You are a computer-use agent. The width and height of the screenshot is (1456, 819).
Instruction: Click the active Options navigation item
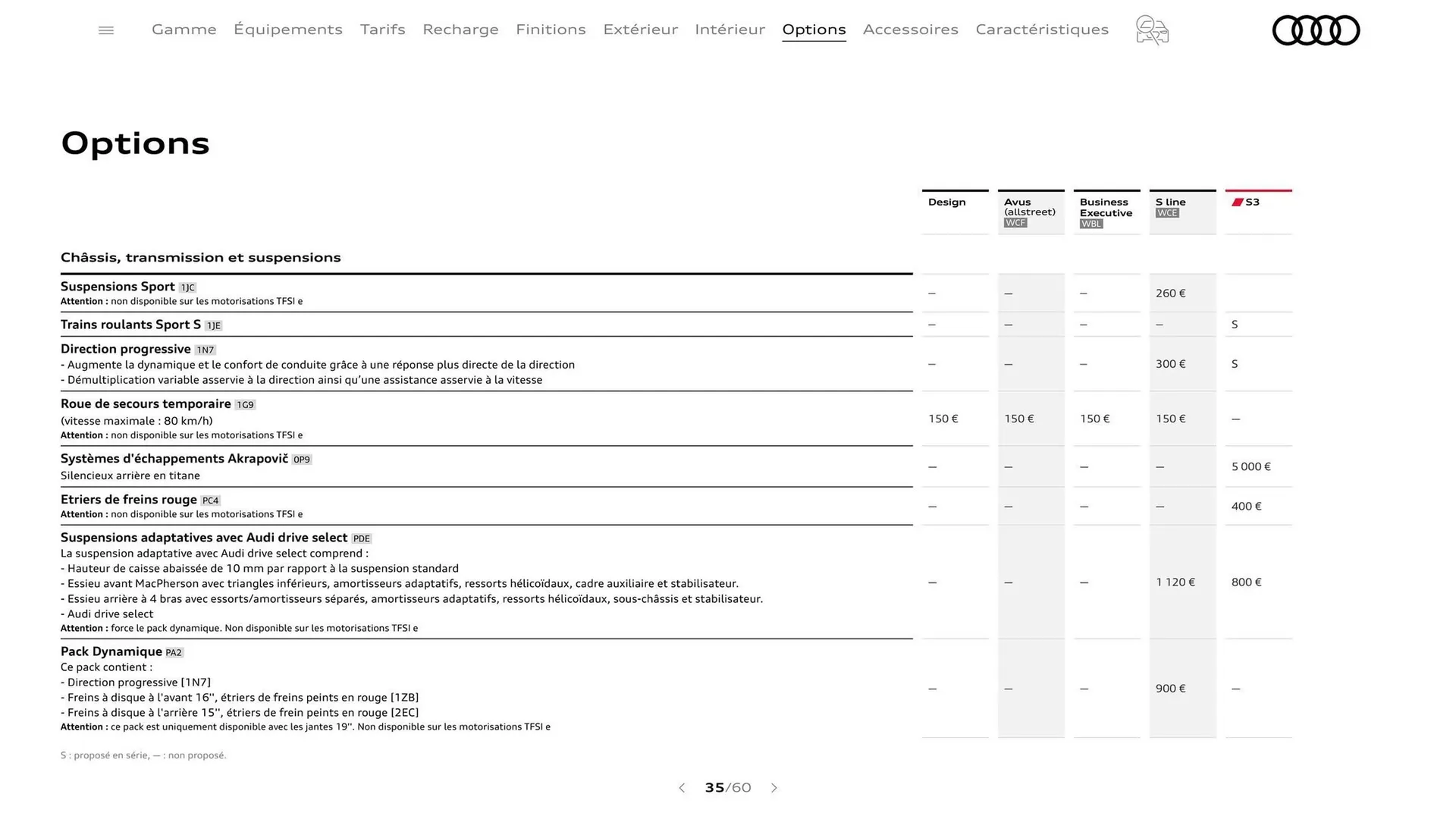(814, 30)
